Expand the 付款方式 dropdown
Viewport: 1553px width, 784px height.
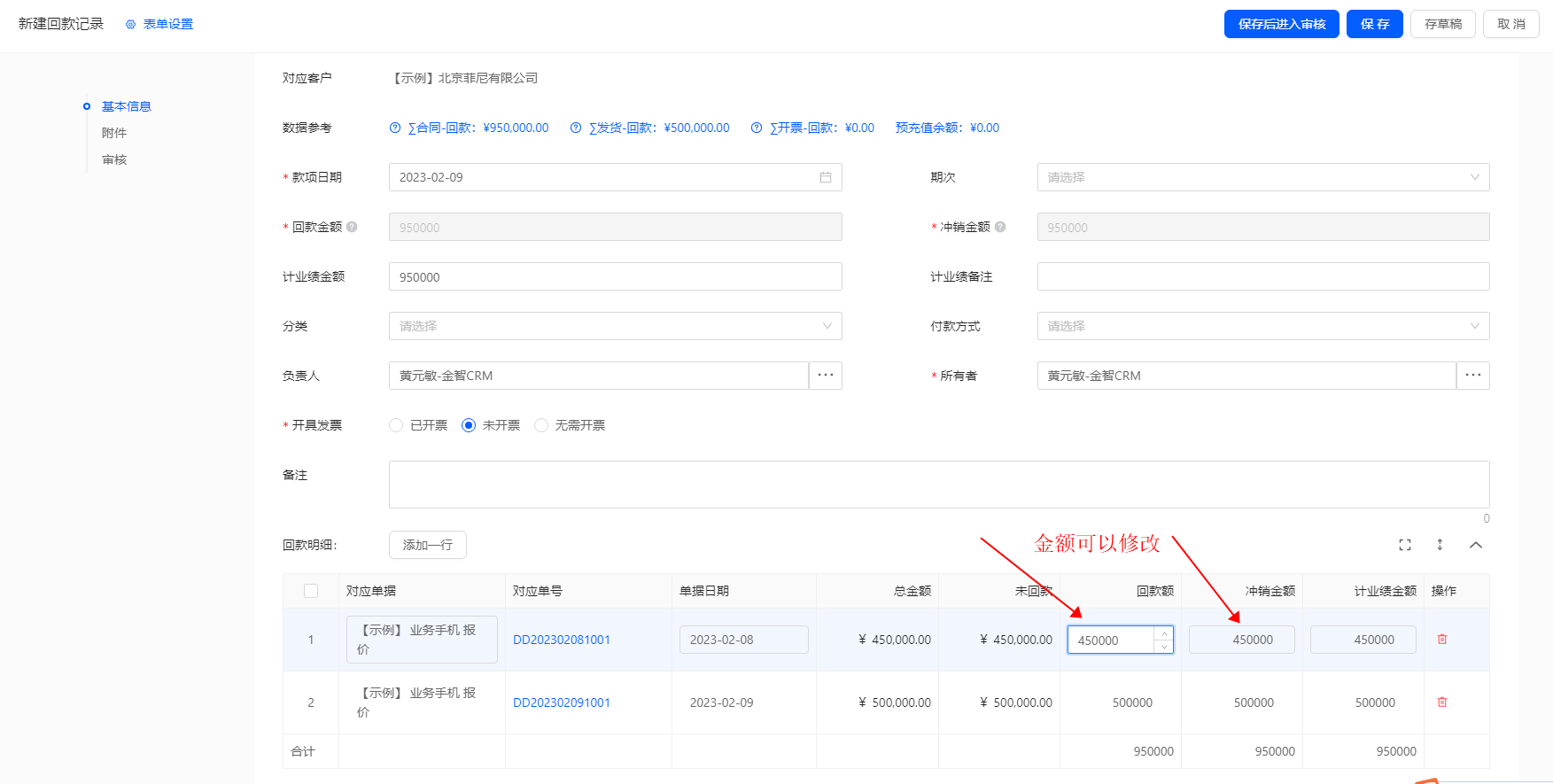point(1262,326)
